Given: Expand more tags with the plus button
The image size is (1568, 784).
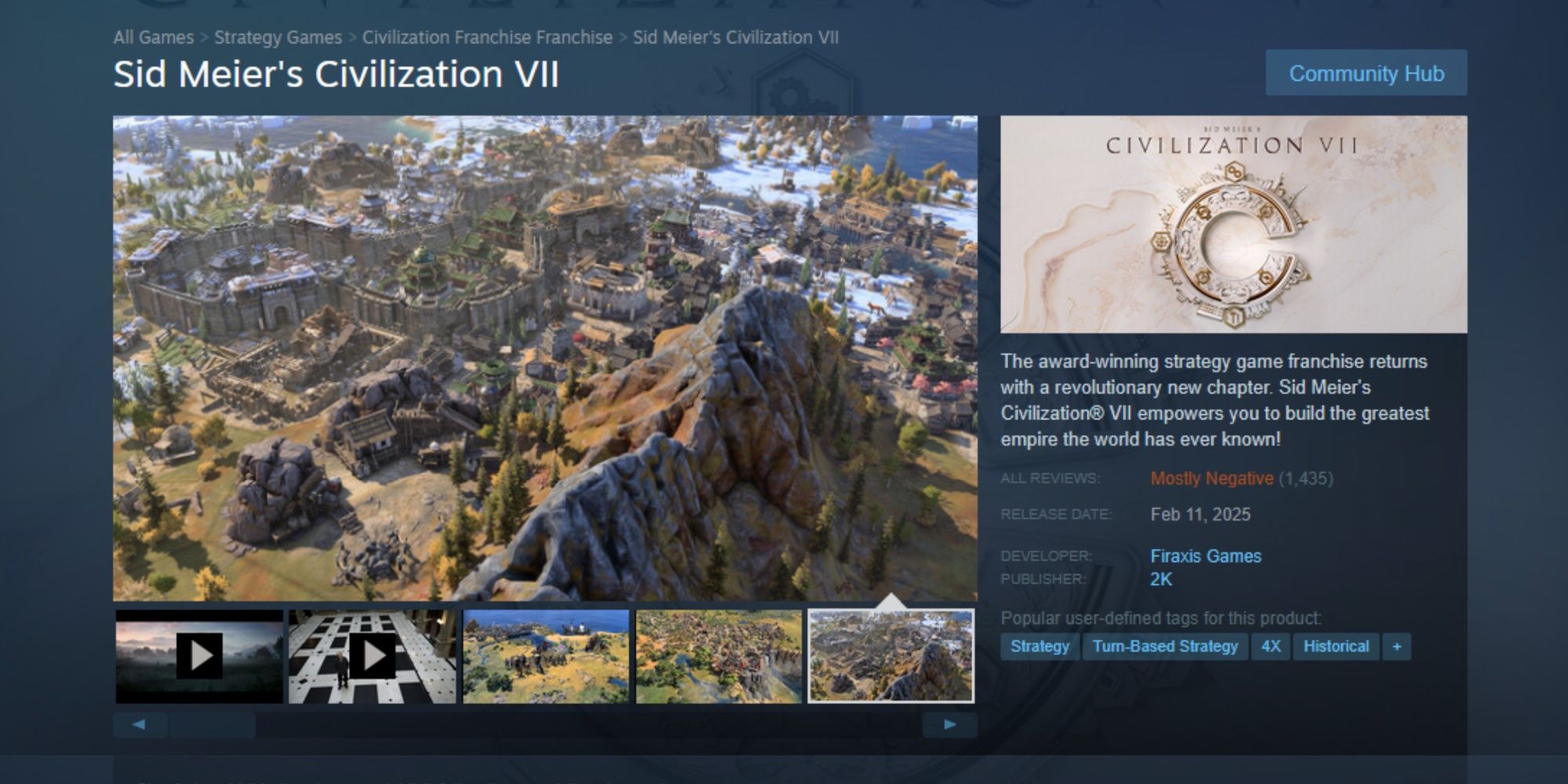Looking at the screenshot, I should pos(1396,647).
